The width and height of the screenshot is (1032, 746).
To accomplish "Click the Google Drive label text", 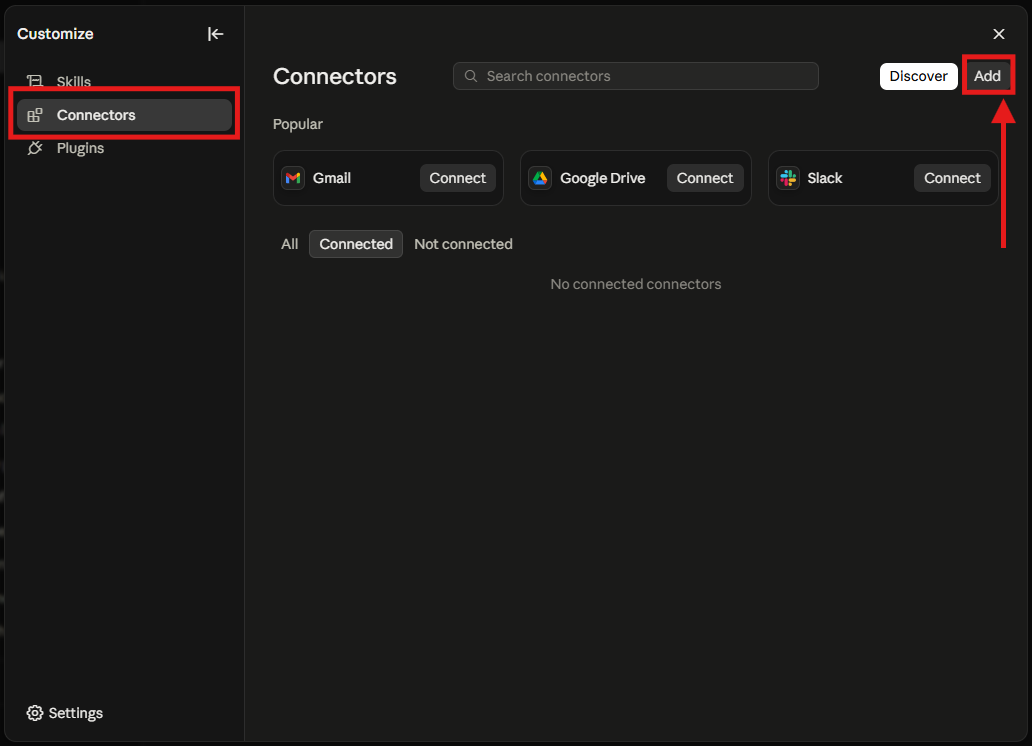I will pos(602,178).
